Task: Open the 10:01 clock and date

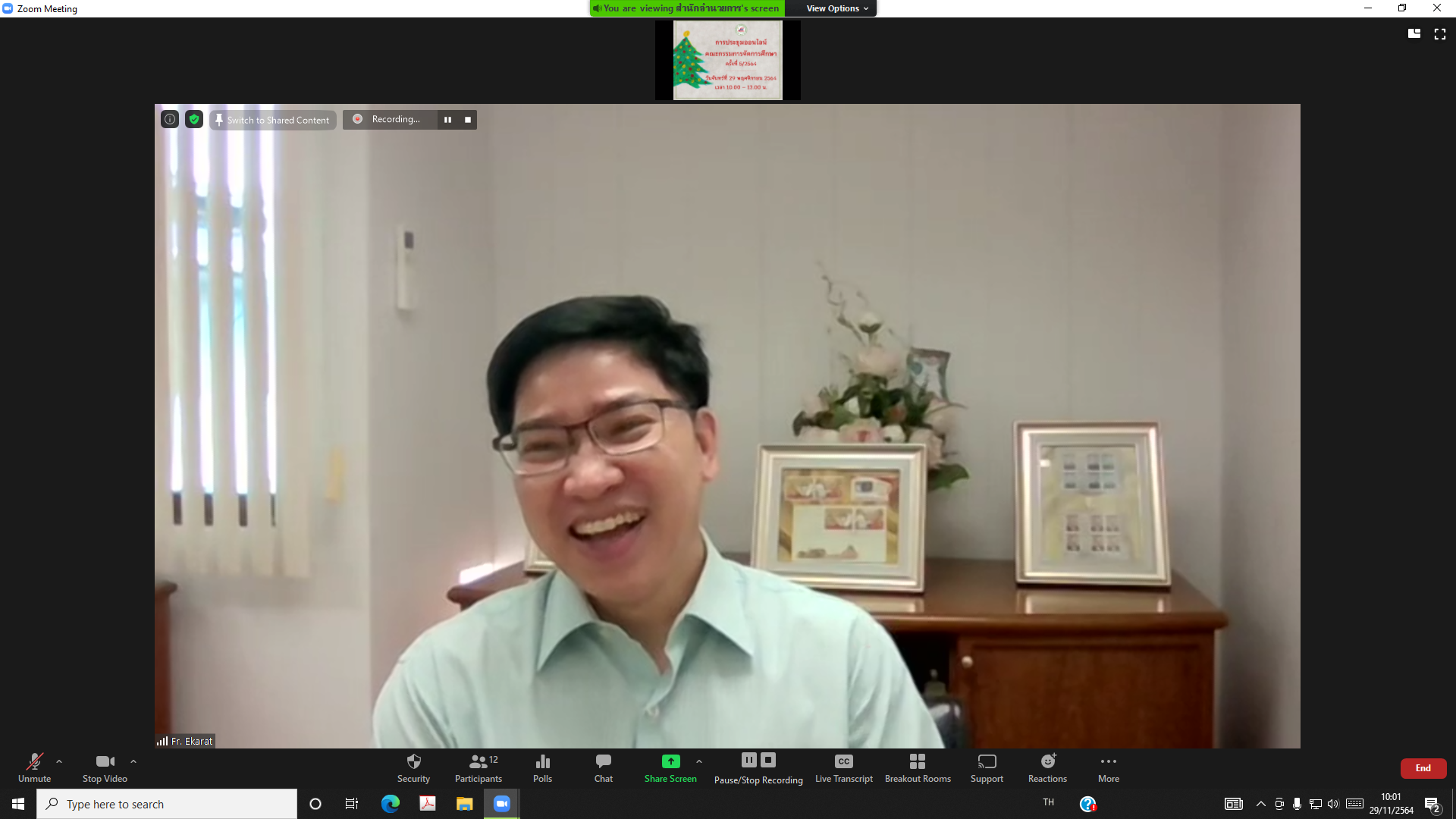Action: tap(1392, 804)
